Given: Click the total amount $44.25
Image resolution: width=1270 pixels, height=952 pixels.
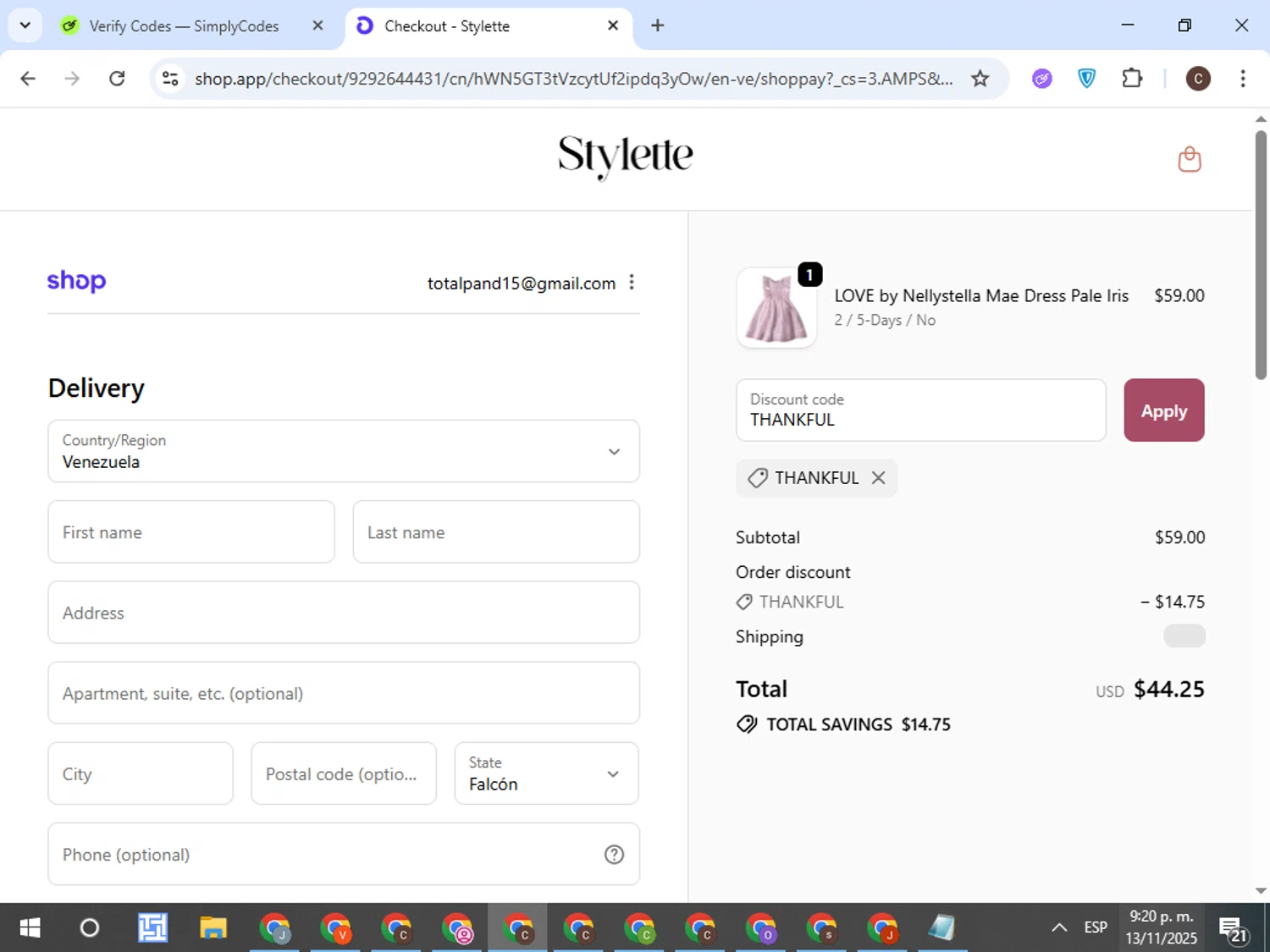Looking at the screenshot, I should point(1169,689).
